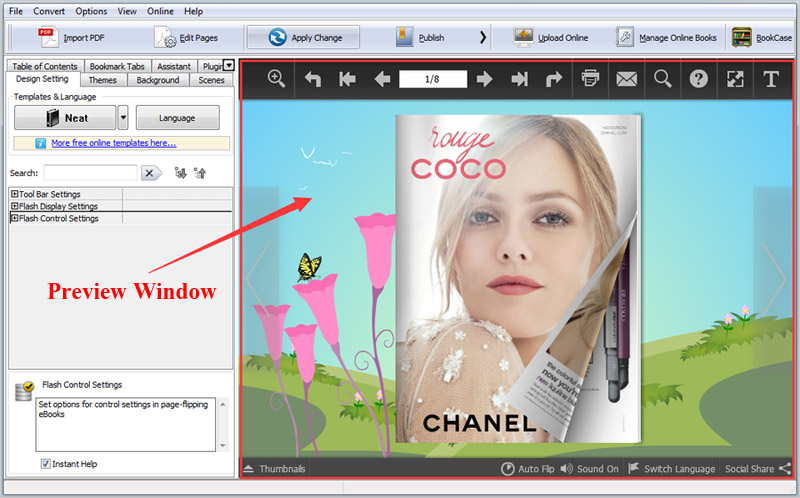Expand Tool Bar Settings tree node
This screenshot has height=498, width=800.
tap(15, 194)
